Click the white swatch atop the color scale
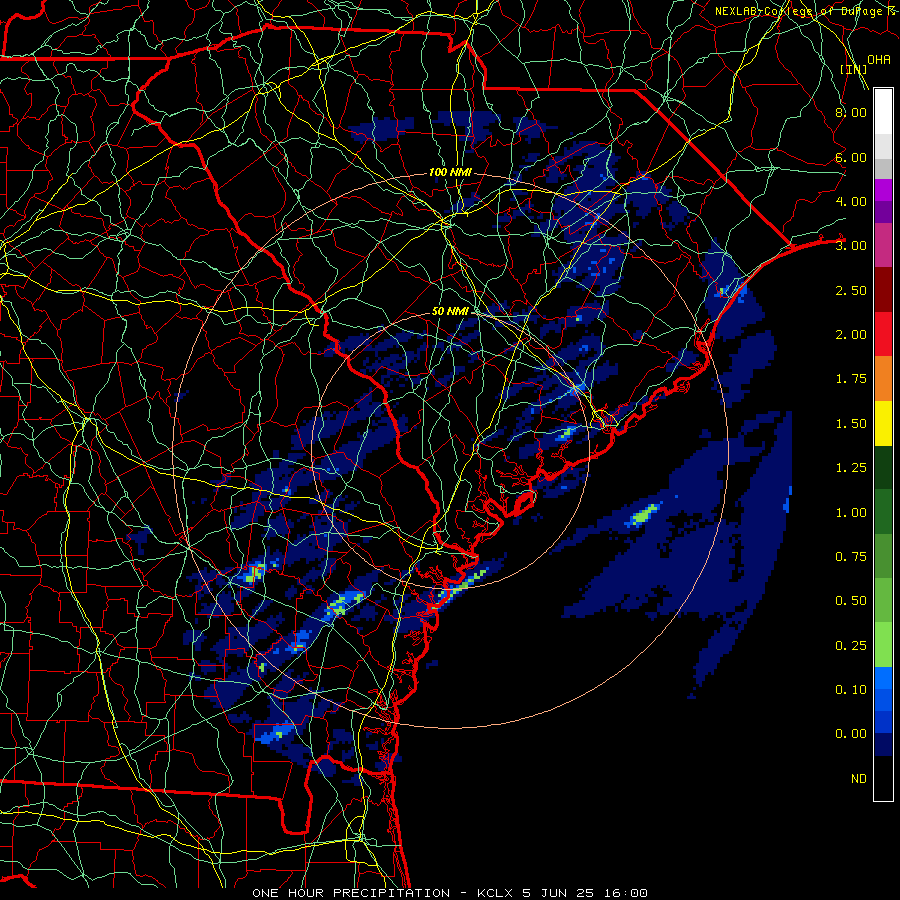This screenshot has height=900, width=900. (883, 112)
